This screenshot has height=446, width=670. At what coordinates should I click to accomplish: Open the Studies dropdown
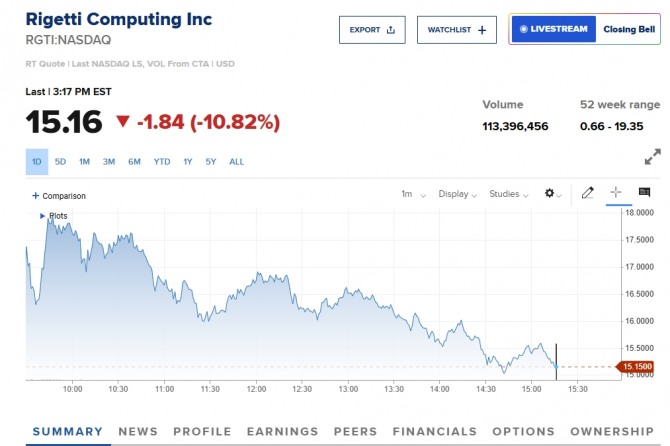click(x=508, y=194)
